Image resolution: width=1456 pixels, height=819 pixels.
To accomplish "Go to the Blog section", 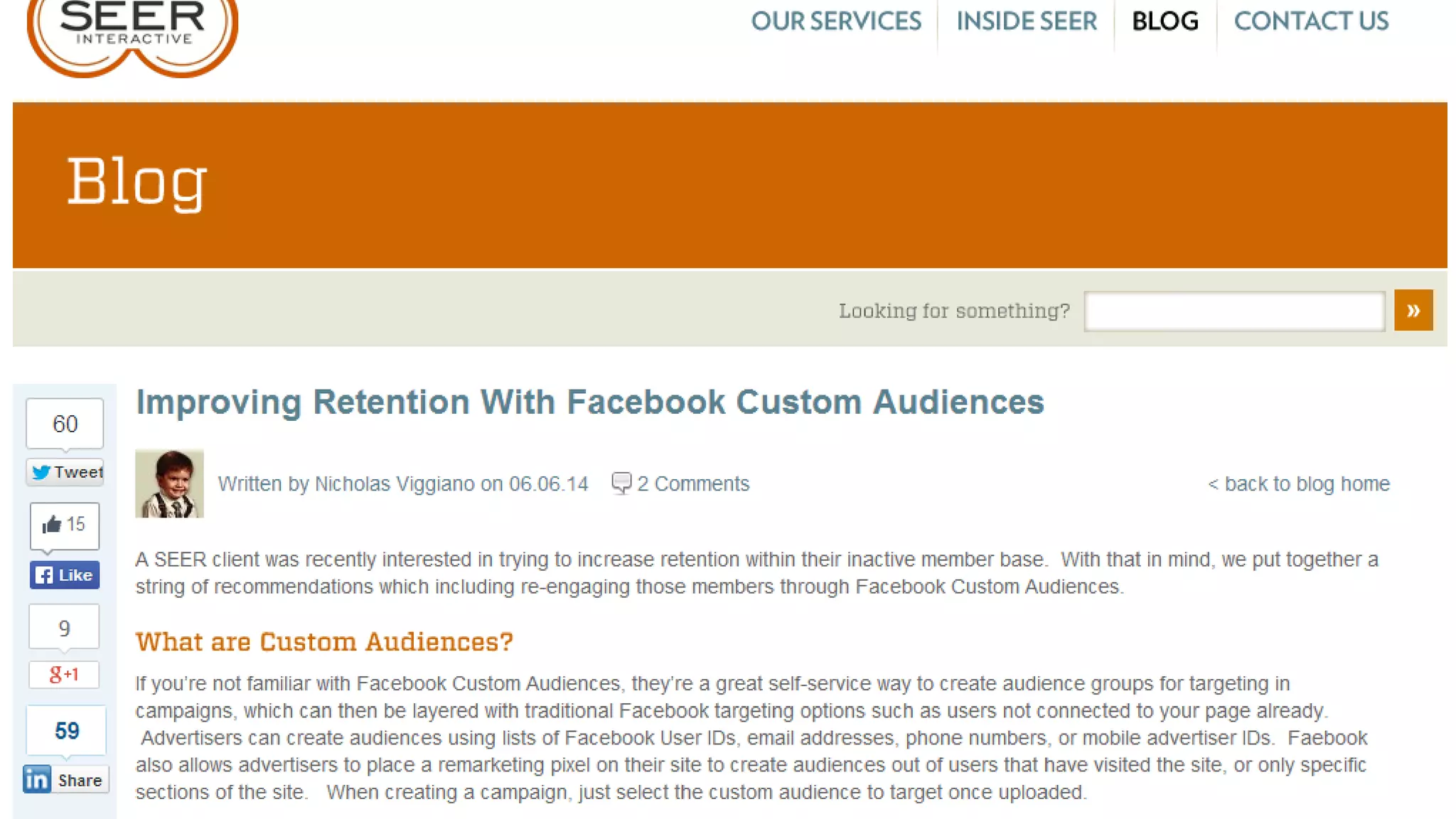I will (x=1165, y=21).
